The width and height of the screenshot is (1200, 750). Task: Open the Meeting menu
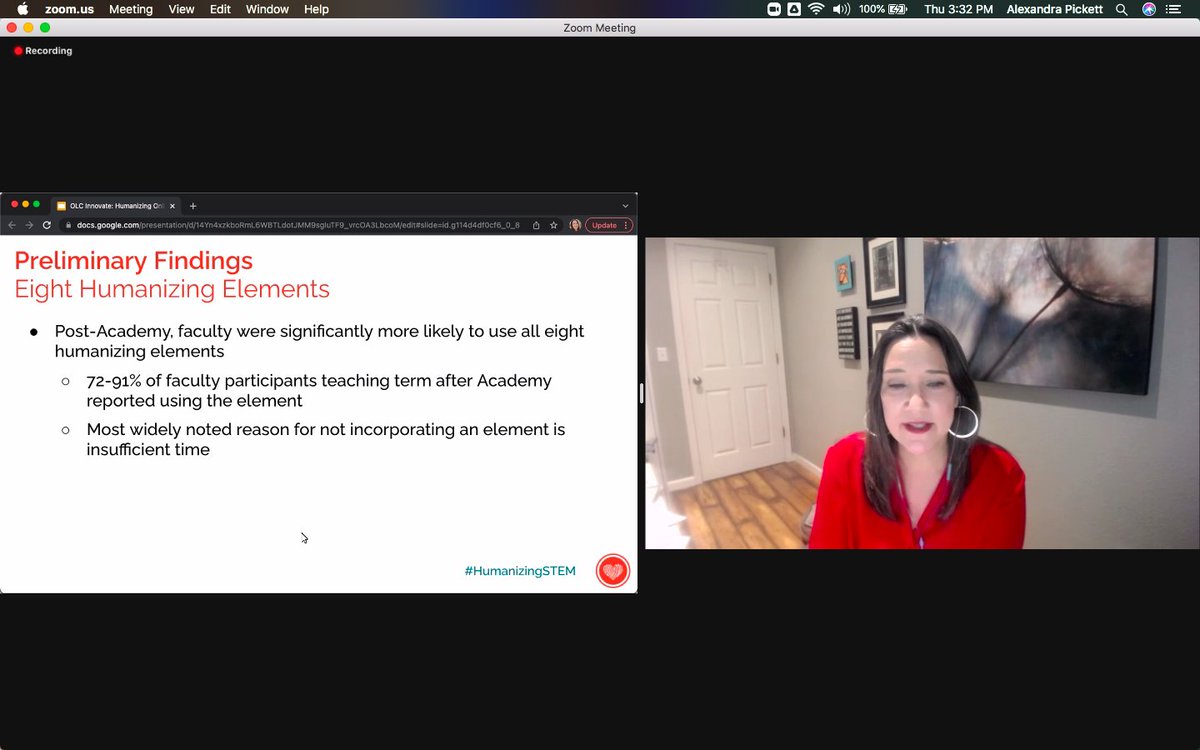pos(131,9)
